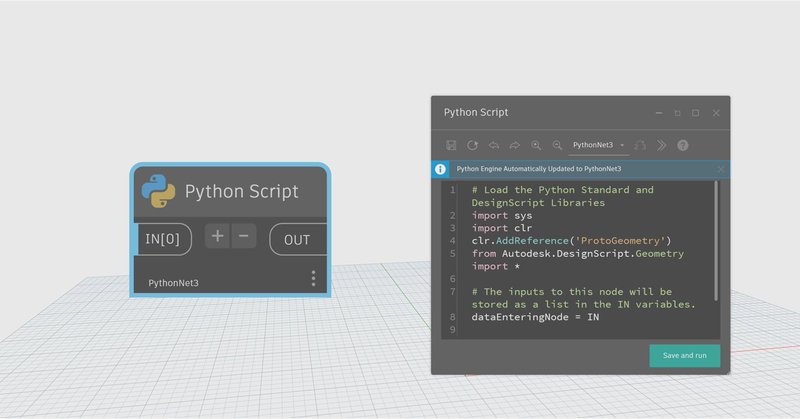Click the 'Python Engine Automatically Updated to PythonNet3' message
The image size is (800, 419).
pos(539,169)
